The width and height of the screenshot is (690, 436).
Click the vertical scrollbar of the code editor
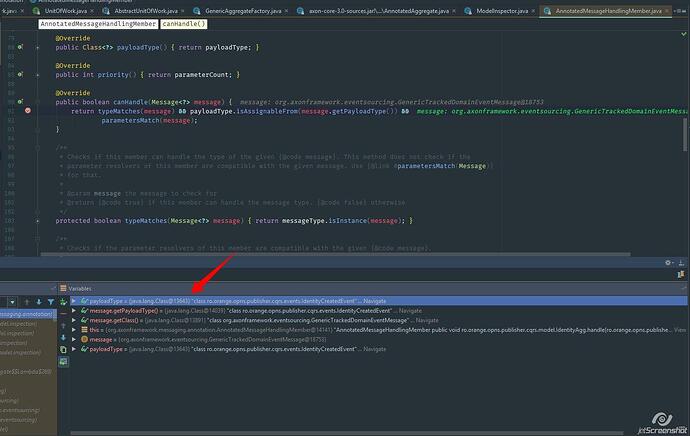(x=685, y=135)
